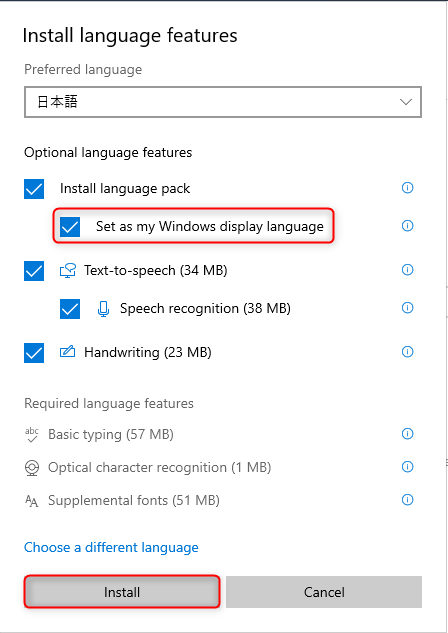
Task: Click the Text-to-speech (34 MB) label
Action: (x=156, y=270)
